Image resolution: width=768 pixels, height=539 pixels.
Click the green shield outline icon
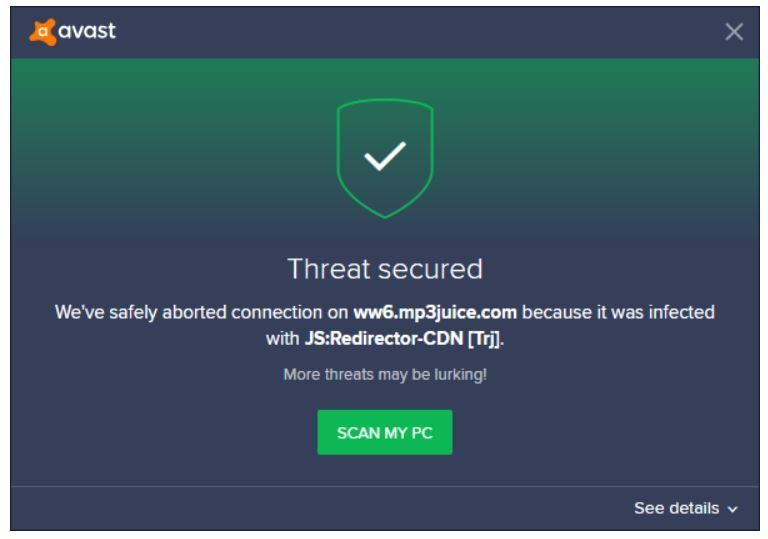pyautogui.click(x=385, y=159)
